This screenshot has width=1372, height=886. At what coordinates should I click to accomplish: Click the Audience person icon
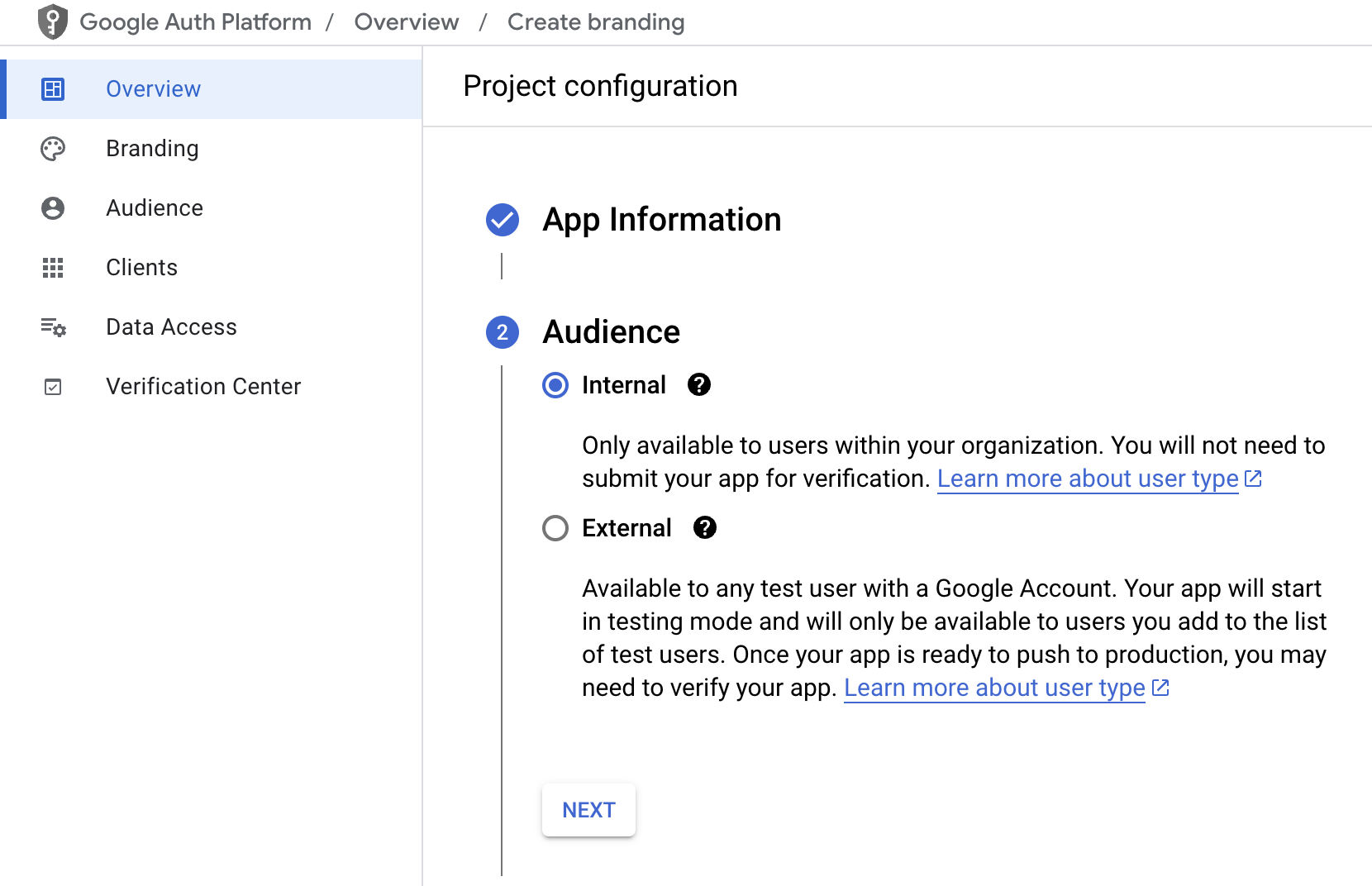click(53, 208)
